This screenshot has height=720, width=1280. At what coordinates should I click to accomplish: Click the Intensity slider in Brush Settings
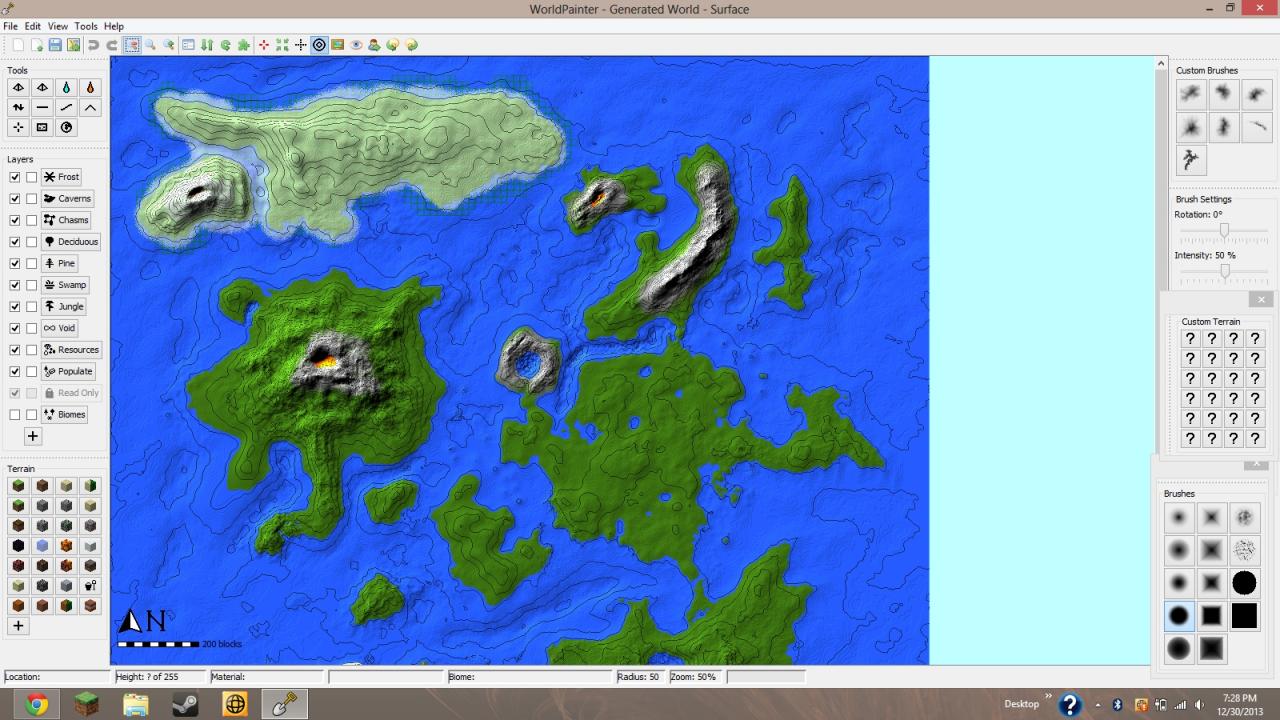point(1223,272)
